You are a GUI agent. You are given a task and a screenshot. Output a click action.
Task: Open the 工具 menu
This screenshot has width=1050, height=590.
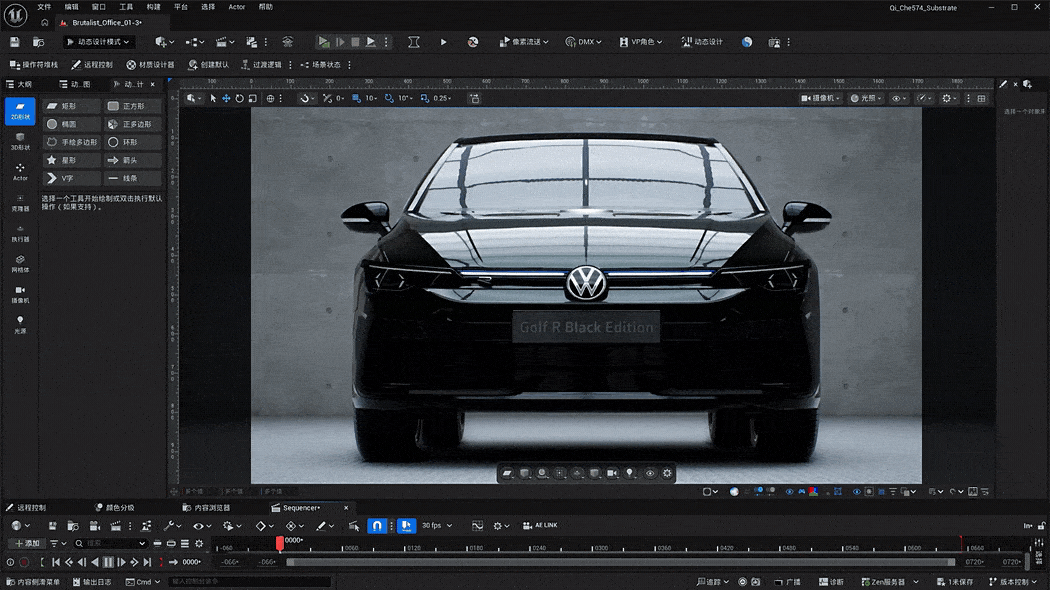[x=126, y=7]
